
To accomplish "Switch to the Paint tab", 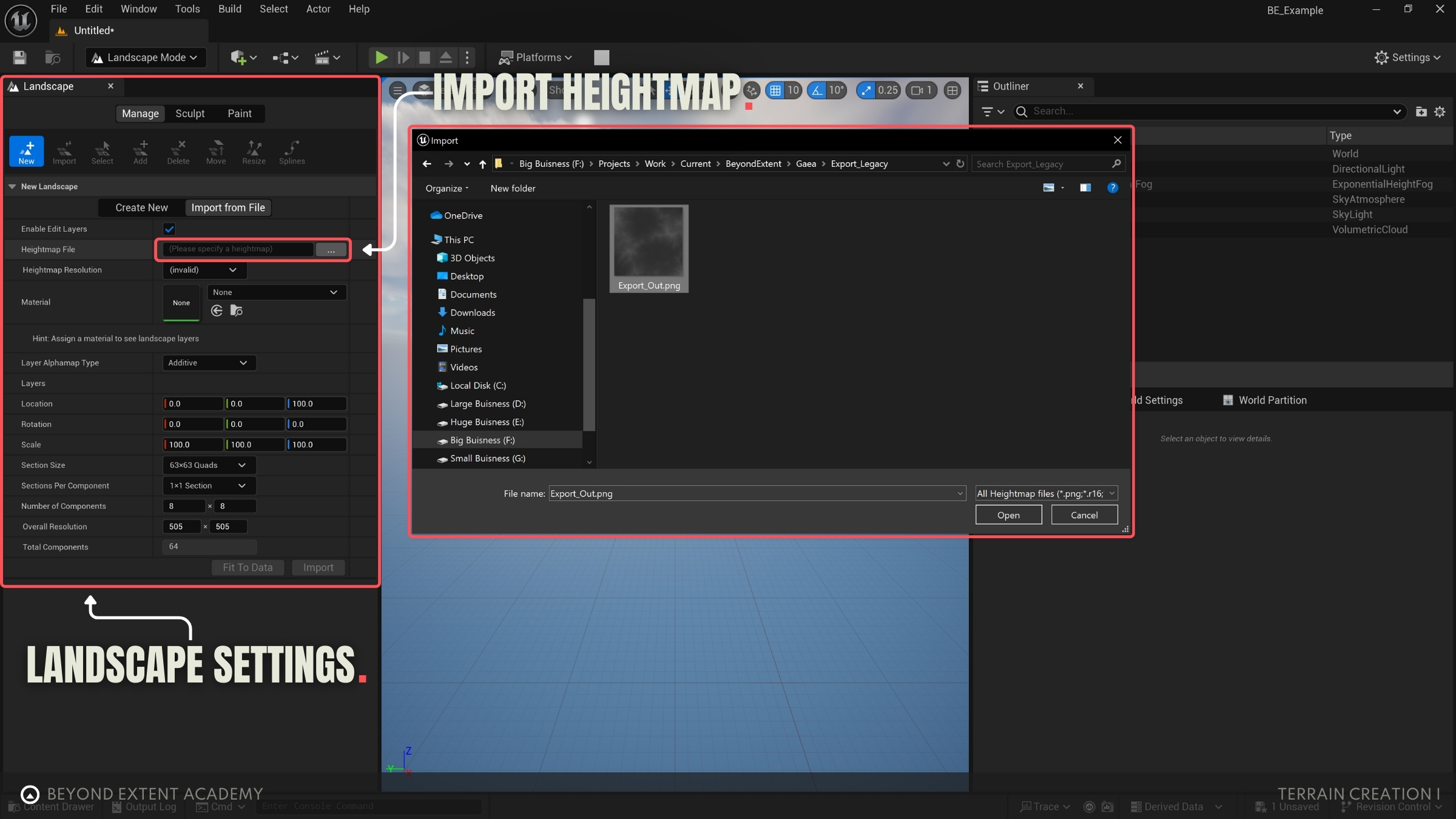I will [240, 113].
